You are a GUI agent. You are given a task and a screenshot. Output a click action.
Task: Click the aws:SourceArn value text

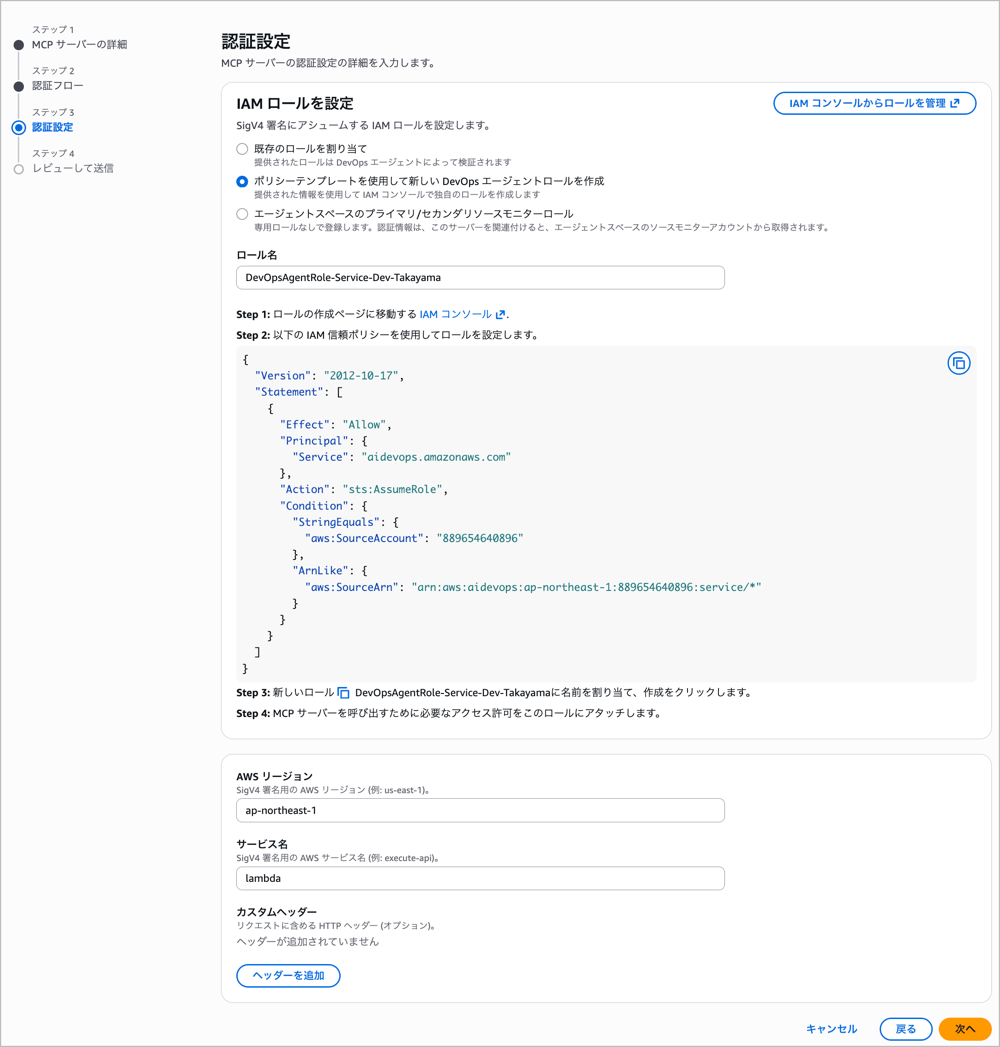click(586, 587)
